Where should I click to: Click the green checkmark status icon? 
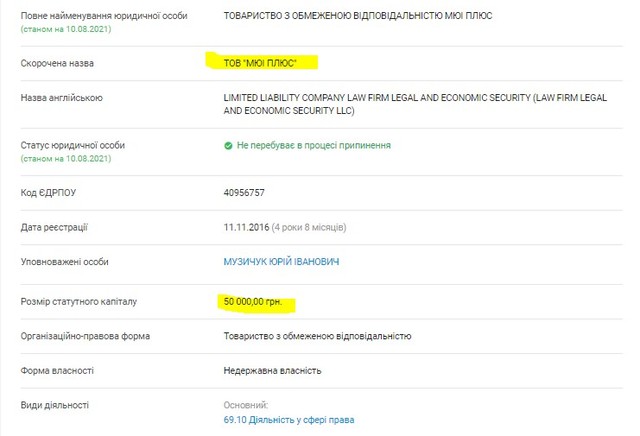[229, 145]
